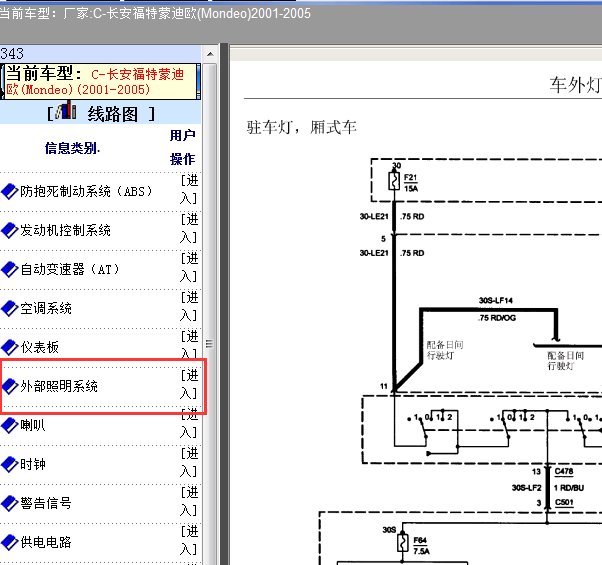This screenshot has width=602, height=565.
Task: Select 喇叭 category text
Action: [33, 425]
